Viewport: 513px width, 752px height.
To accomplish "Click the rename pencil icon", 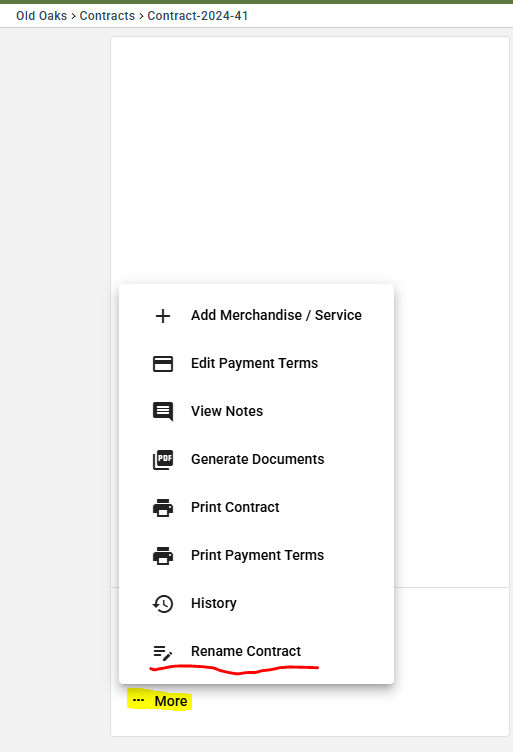I will tap(163, 652).
